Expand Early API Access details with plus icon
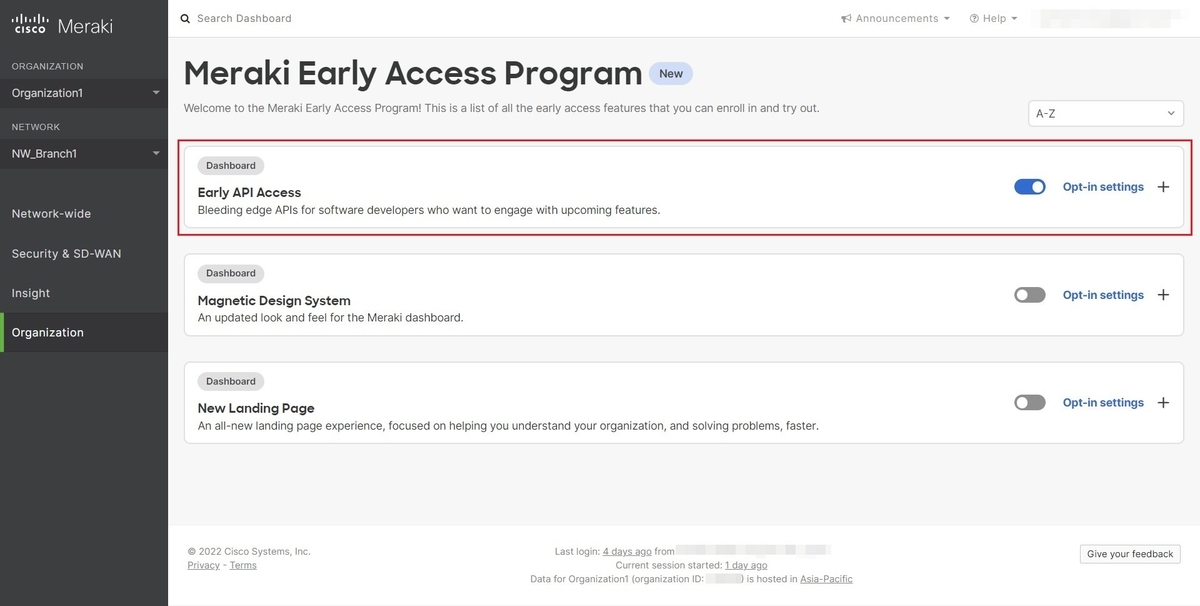Image resolution: width=1200 pixels, height=606 pixels. click(x=1163, y=186)
